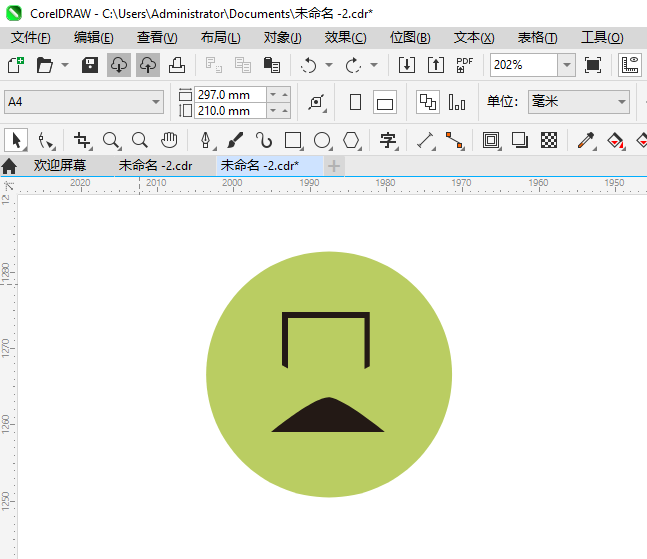Toggle portrait page orientation

coord(355,102)
